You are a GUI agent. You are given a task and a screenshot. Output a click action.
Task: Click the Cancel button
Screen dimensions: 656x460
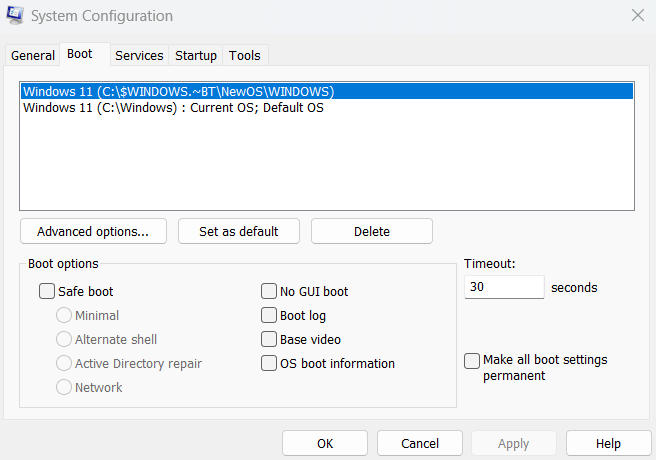point(420,443)
